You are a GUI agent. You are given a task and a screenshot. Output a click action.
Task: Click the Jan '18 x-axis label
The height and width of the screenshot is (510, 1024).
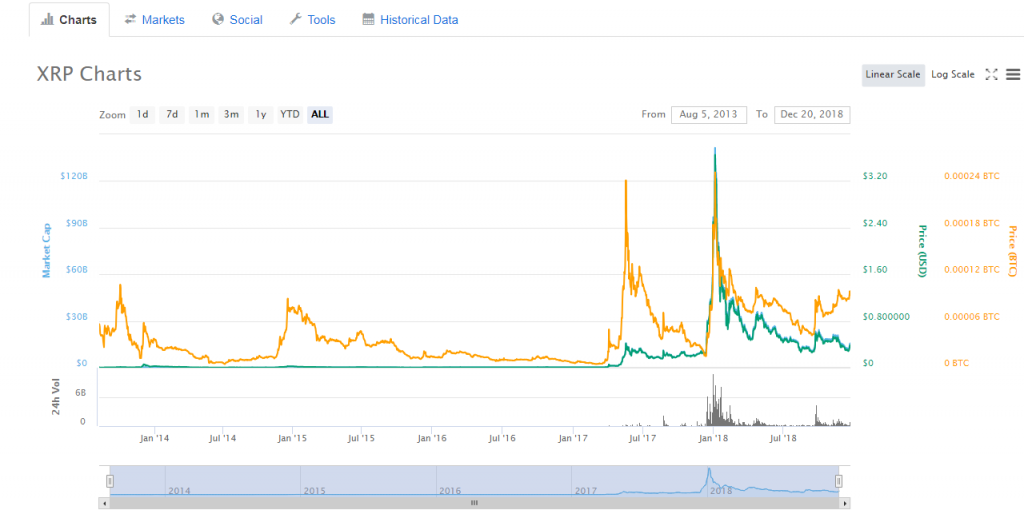click(x=714, y=438)
